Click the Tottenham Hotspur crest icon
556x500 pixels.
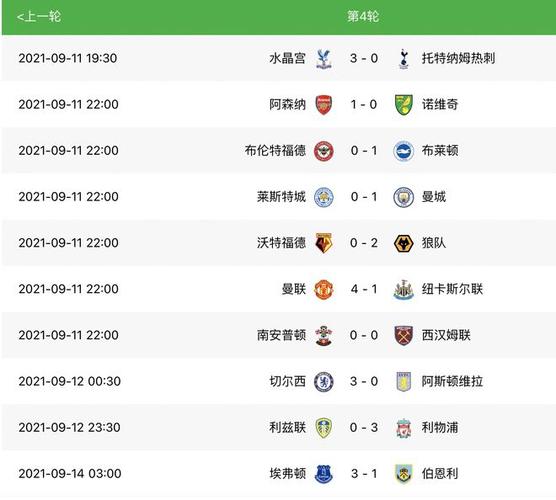click(404, 59)
